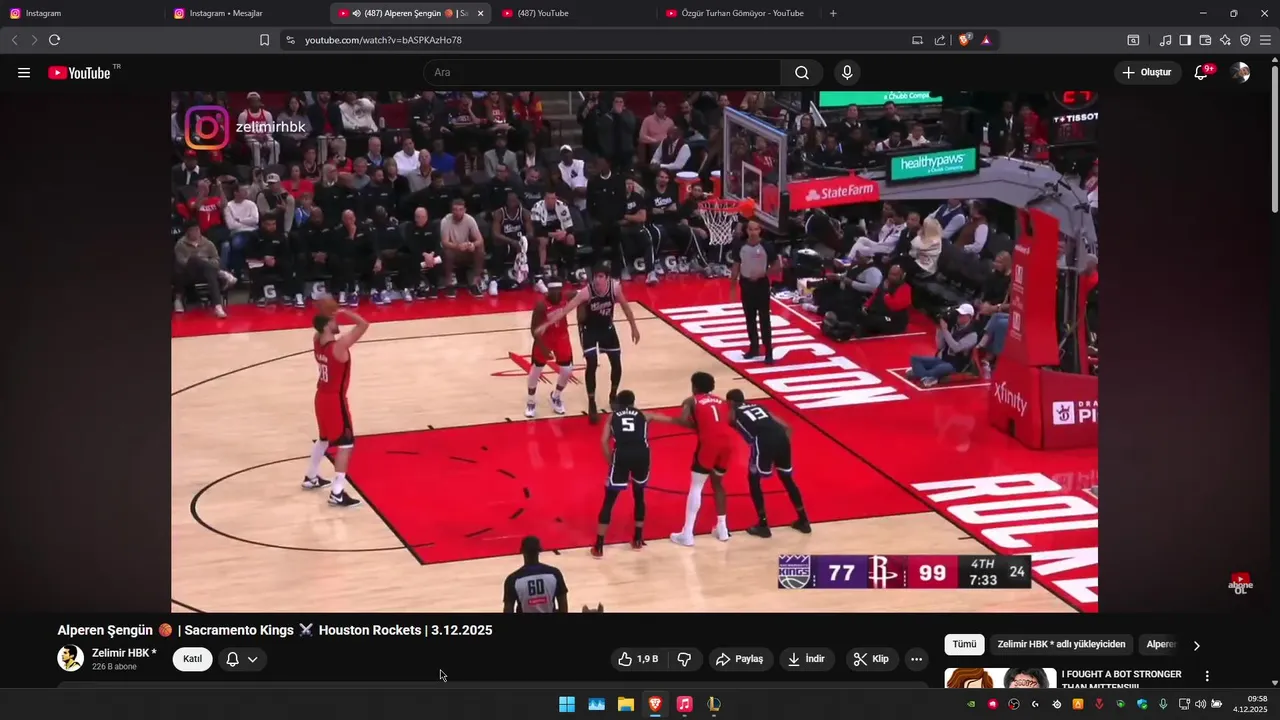Like the video with thumbs up
Viewport: 1280px width, 720px height.
coord(638,659)
